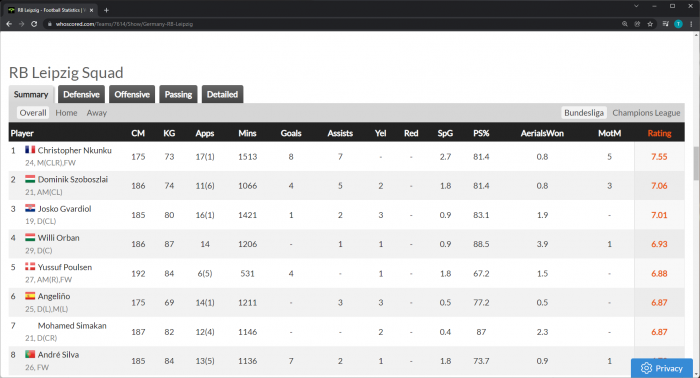Image resolution: width=700 pixels, height=378 pixels.
Task: Switch to the Offensive tab
Action: [132, 95]
